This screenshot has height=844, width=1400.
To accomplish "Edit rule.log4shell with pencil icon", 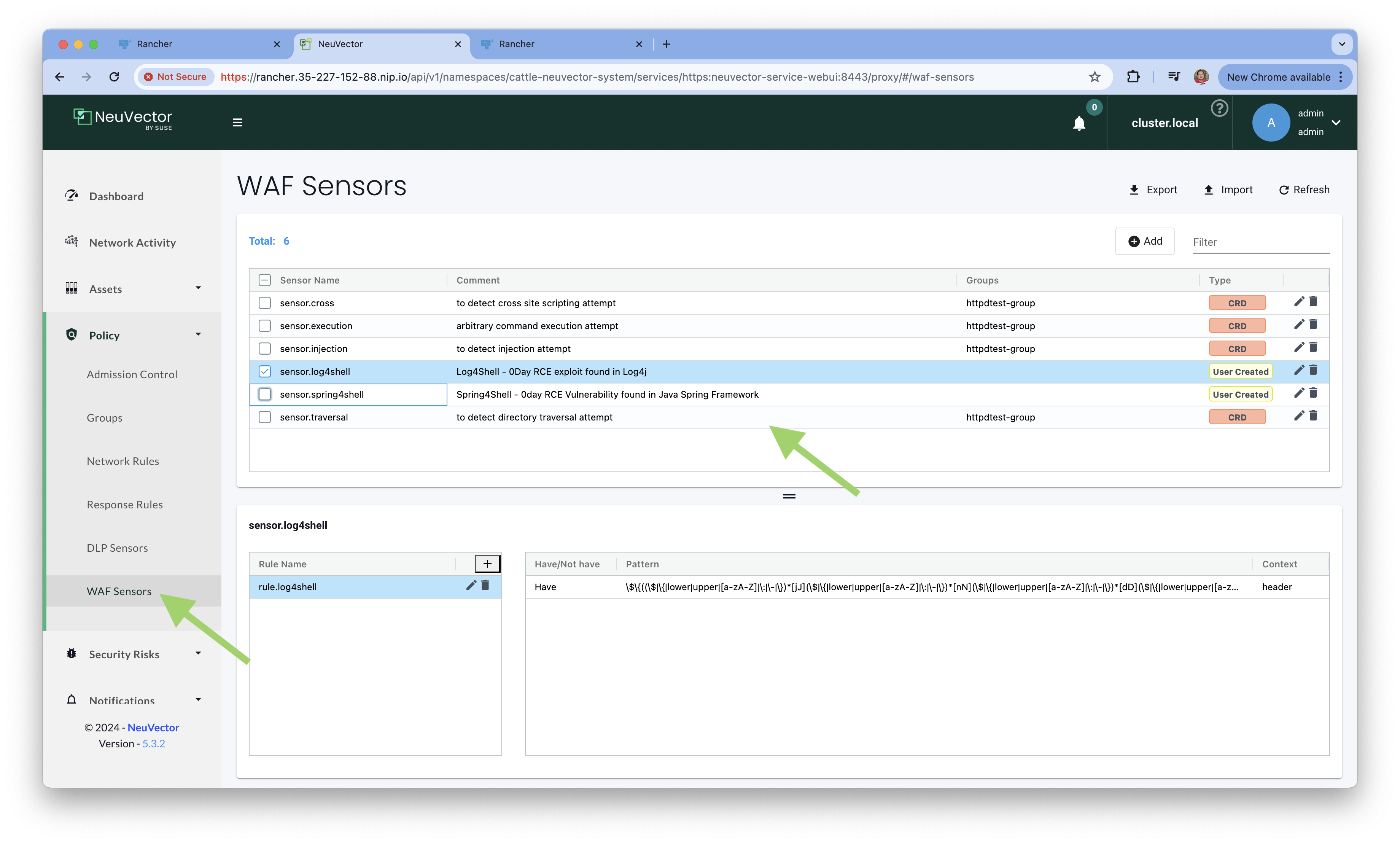I will 471,585.
